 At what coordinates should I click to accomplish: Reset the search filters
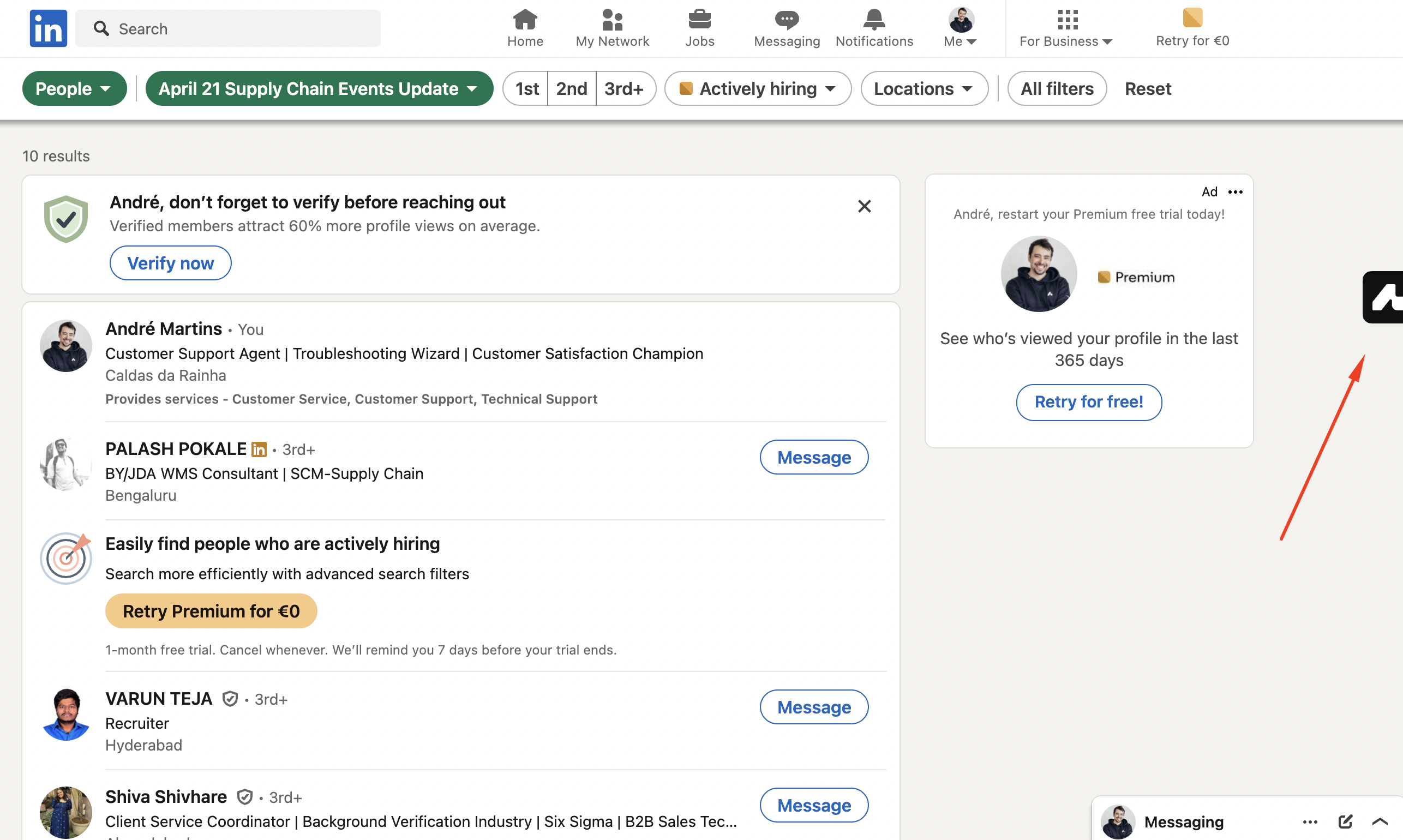(1148, 88)
